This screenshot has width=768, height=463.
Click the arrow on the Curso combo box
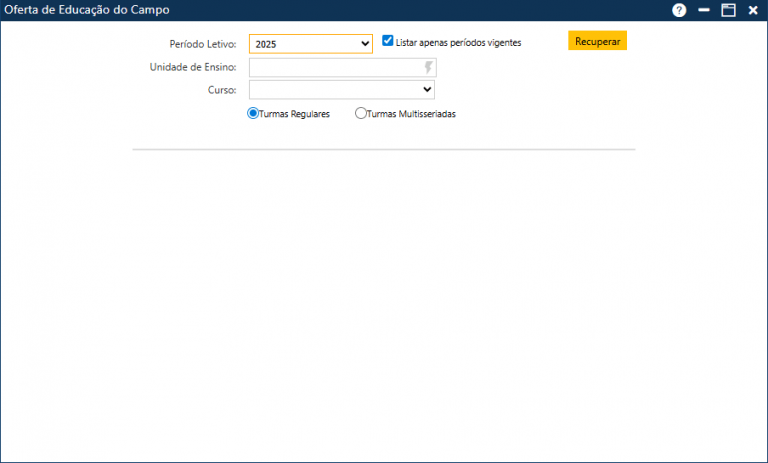tap(427, 90)
